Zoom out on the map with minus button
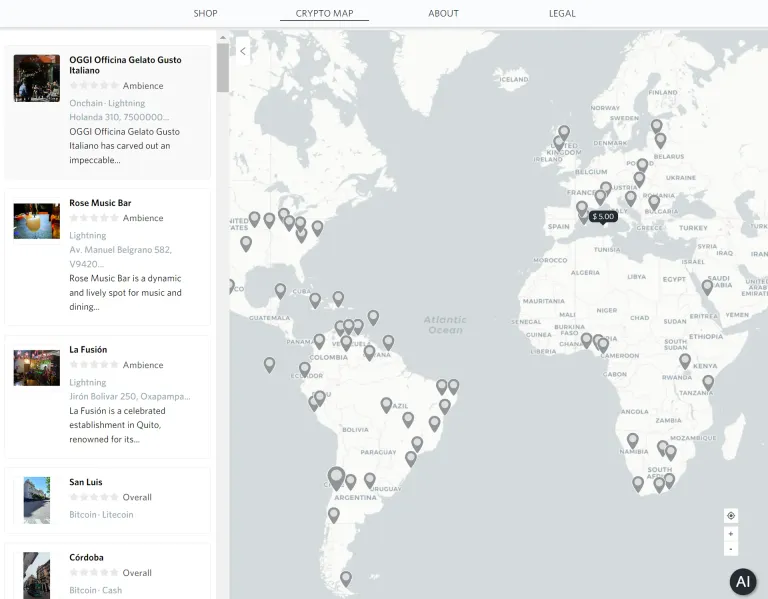Image resolution: width=768 pixels, height=599 pixels. click(x=731, y=549)
